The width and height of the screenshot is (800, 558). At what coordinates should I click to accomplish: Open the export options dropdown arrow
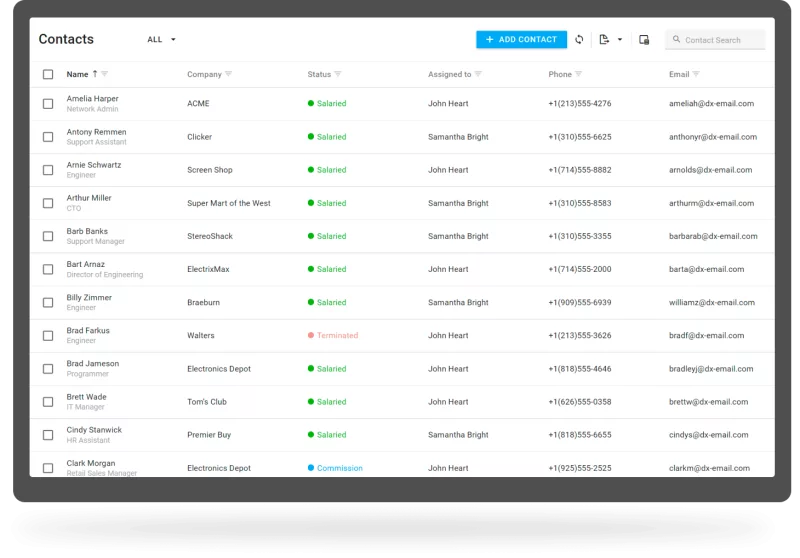click(x=620, y=40)
